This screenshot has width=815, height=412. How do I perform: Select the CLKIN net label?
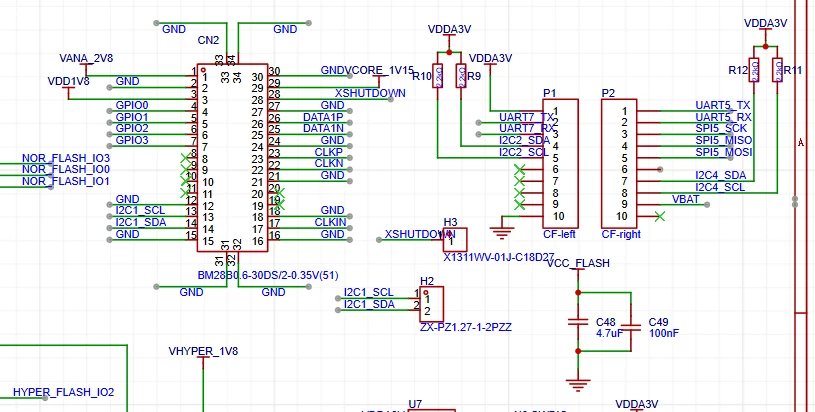tap(330, 222)
